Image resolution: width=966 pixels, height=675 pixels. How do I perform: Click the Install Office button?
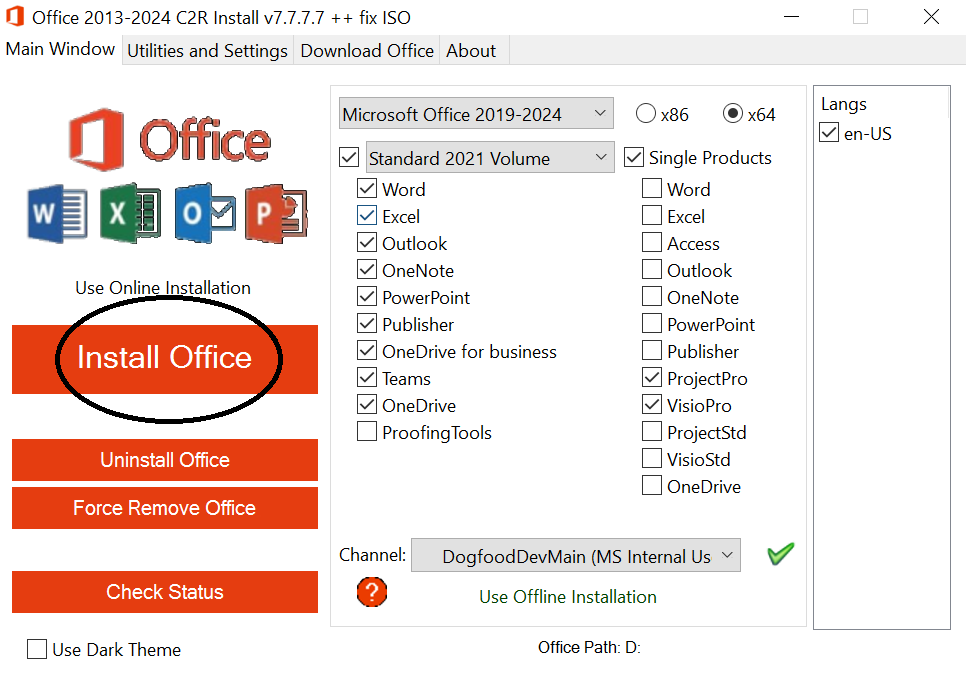click(x=164, y=358)
